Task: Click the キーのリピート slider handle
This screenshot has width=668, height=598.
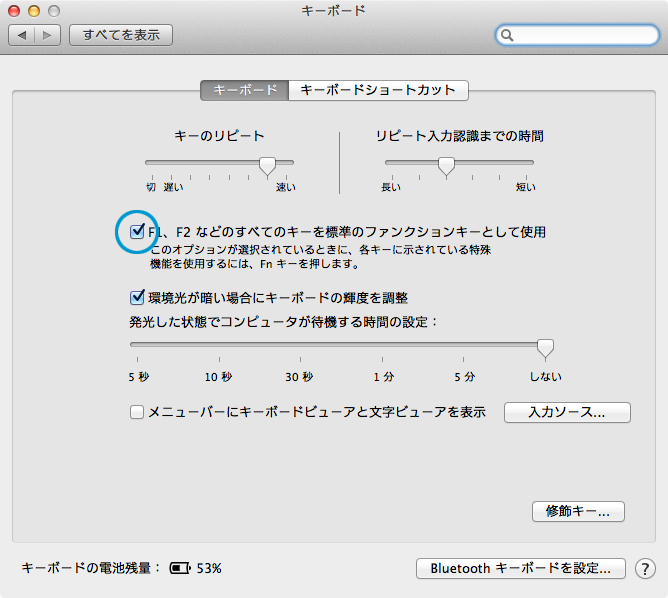Action: pyautogui.click(x=267, y=164)
